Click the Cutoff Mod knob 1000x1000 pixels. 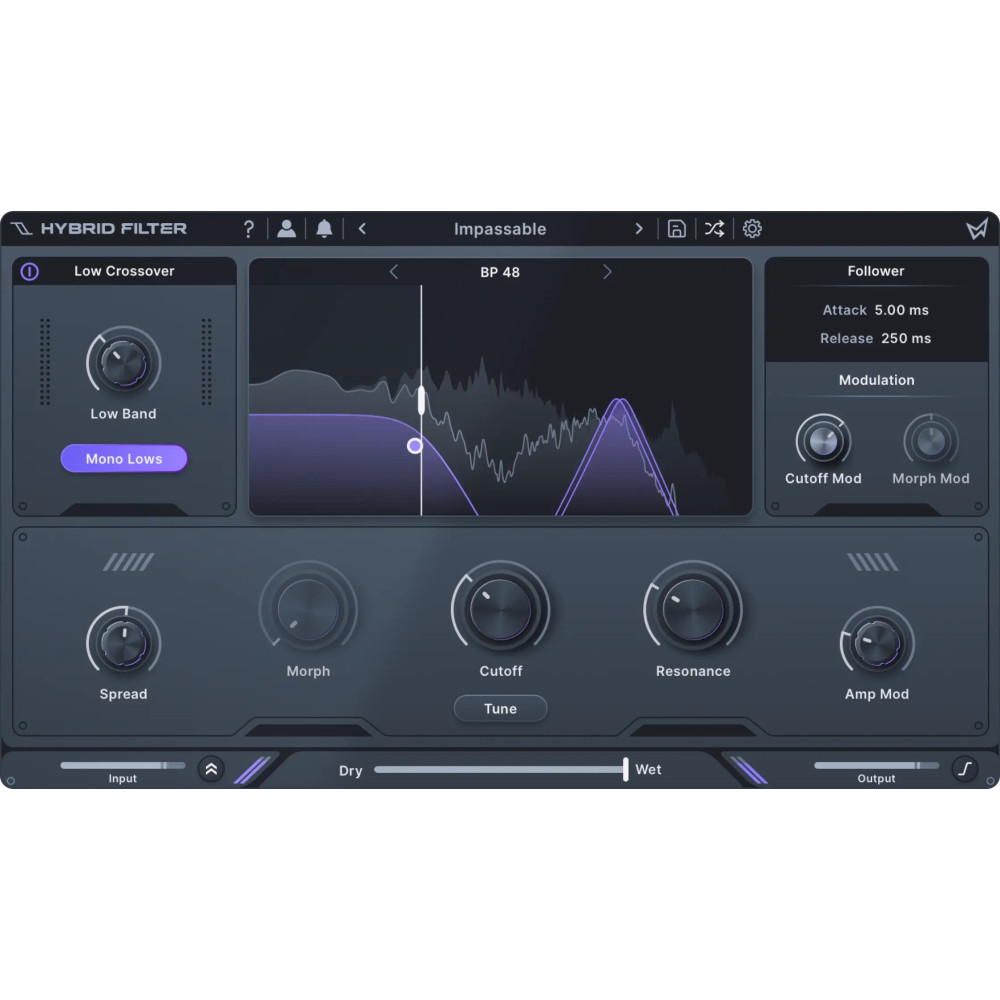[x=823, y=441]
